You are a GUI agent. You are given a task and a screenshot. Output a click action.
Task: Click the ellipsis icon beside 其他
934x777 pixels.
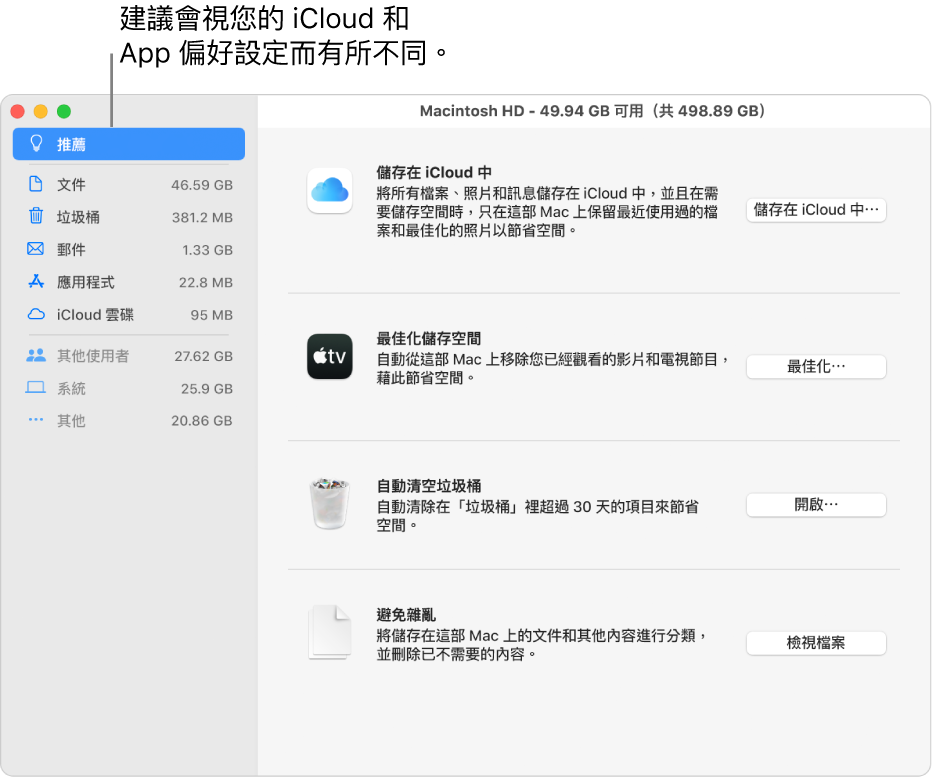coord(36,420)
